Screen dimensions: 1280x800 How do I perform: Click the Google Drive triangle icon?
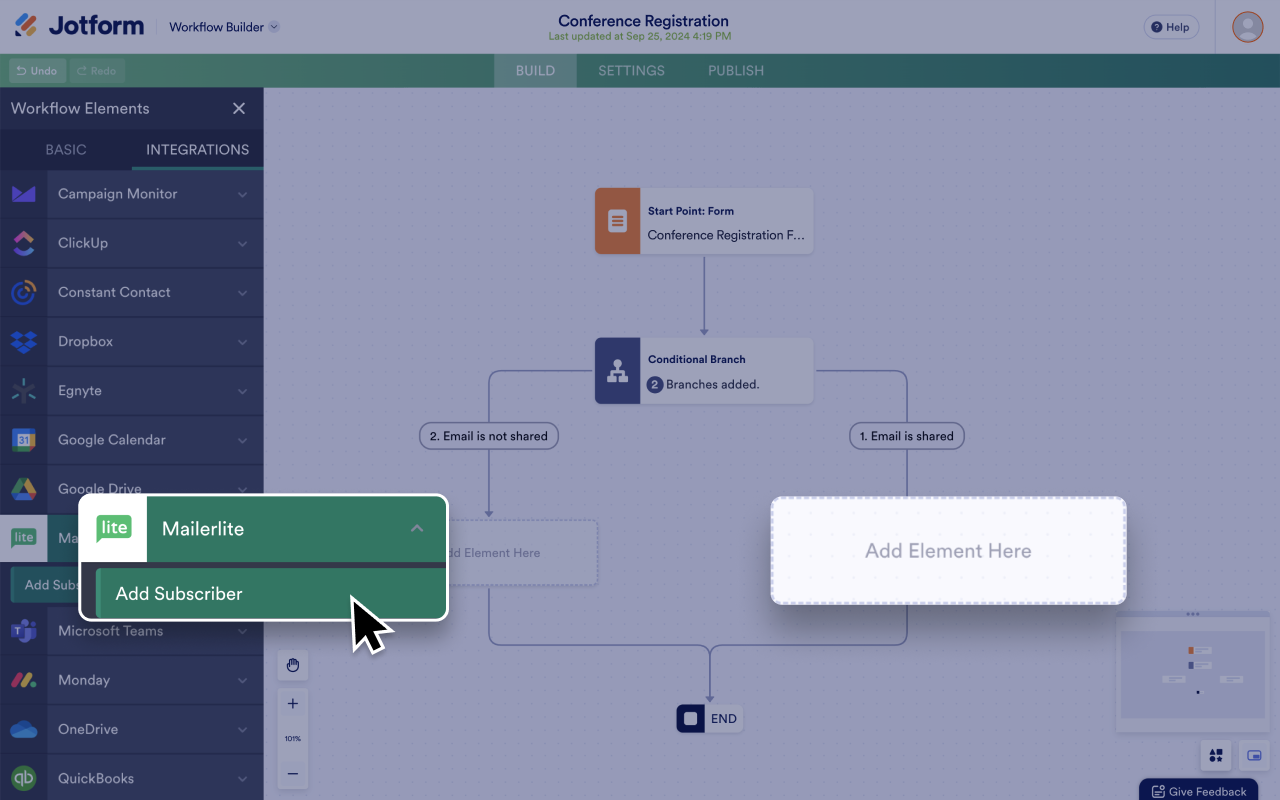click(x=24, y=489)
